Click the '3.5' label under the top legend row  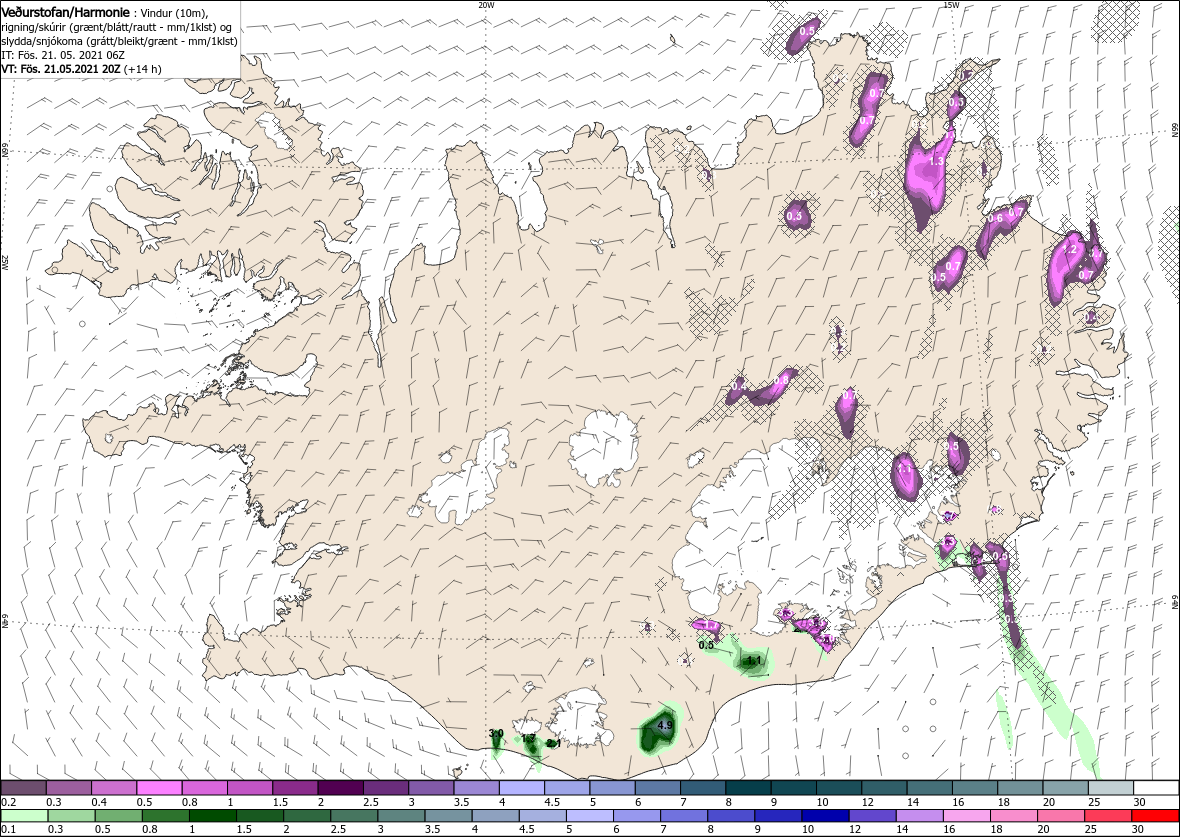coord(461,802)
